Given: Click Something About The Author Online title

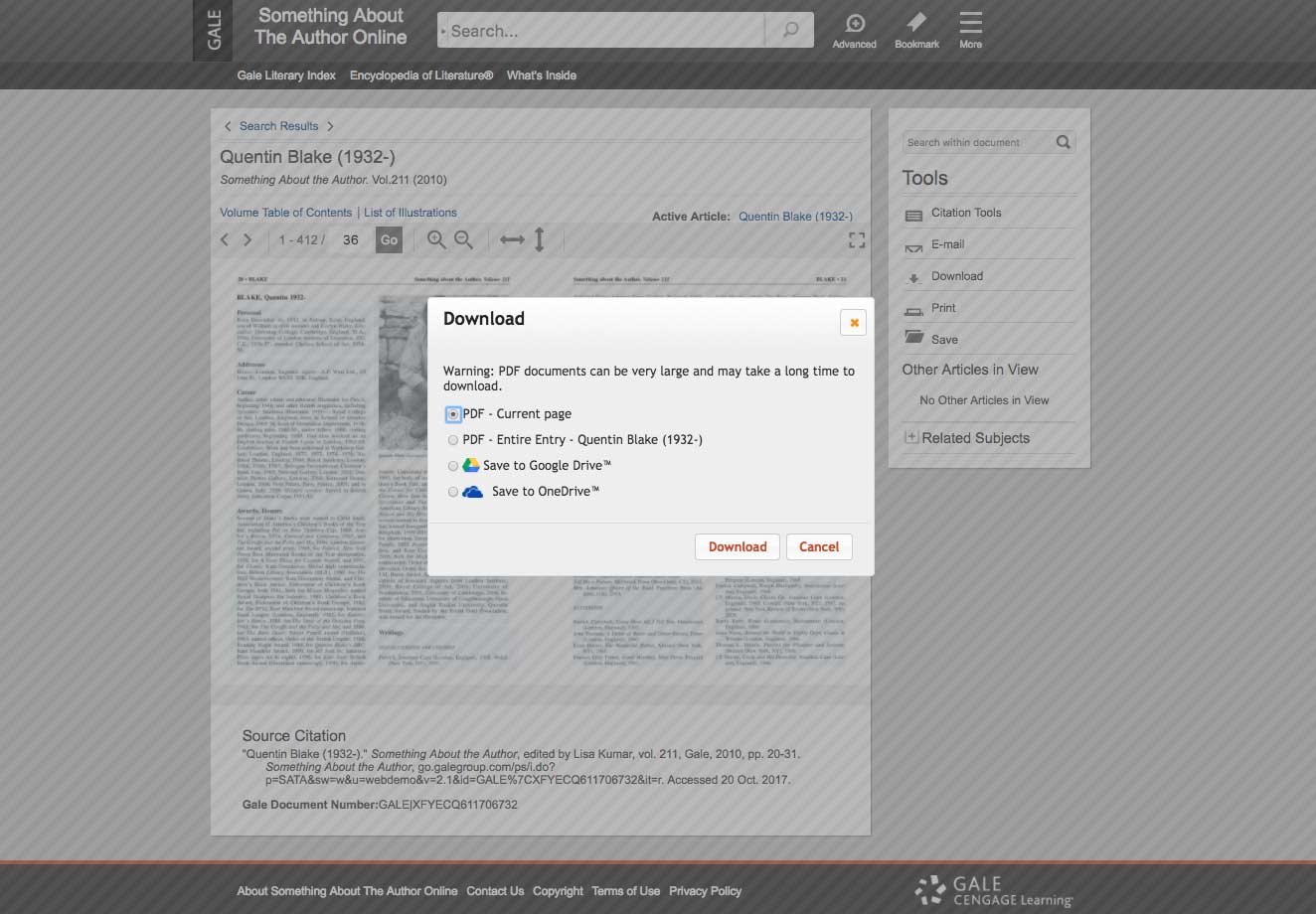Looking at the screenshot, I should click(x=330, y=27).
